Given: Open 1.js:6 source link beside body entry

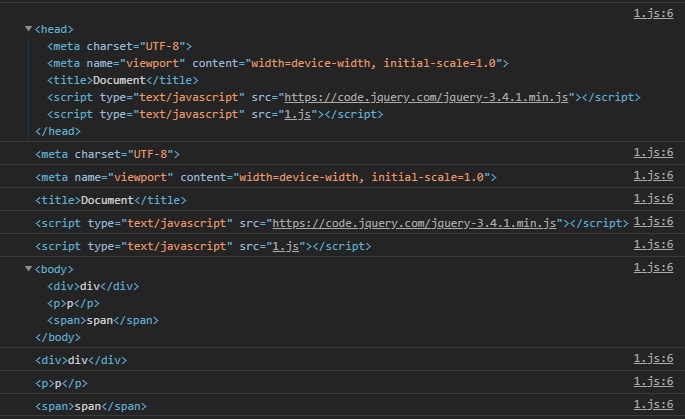Looking at the screenshot, I should 653,267.
